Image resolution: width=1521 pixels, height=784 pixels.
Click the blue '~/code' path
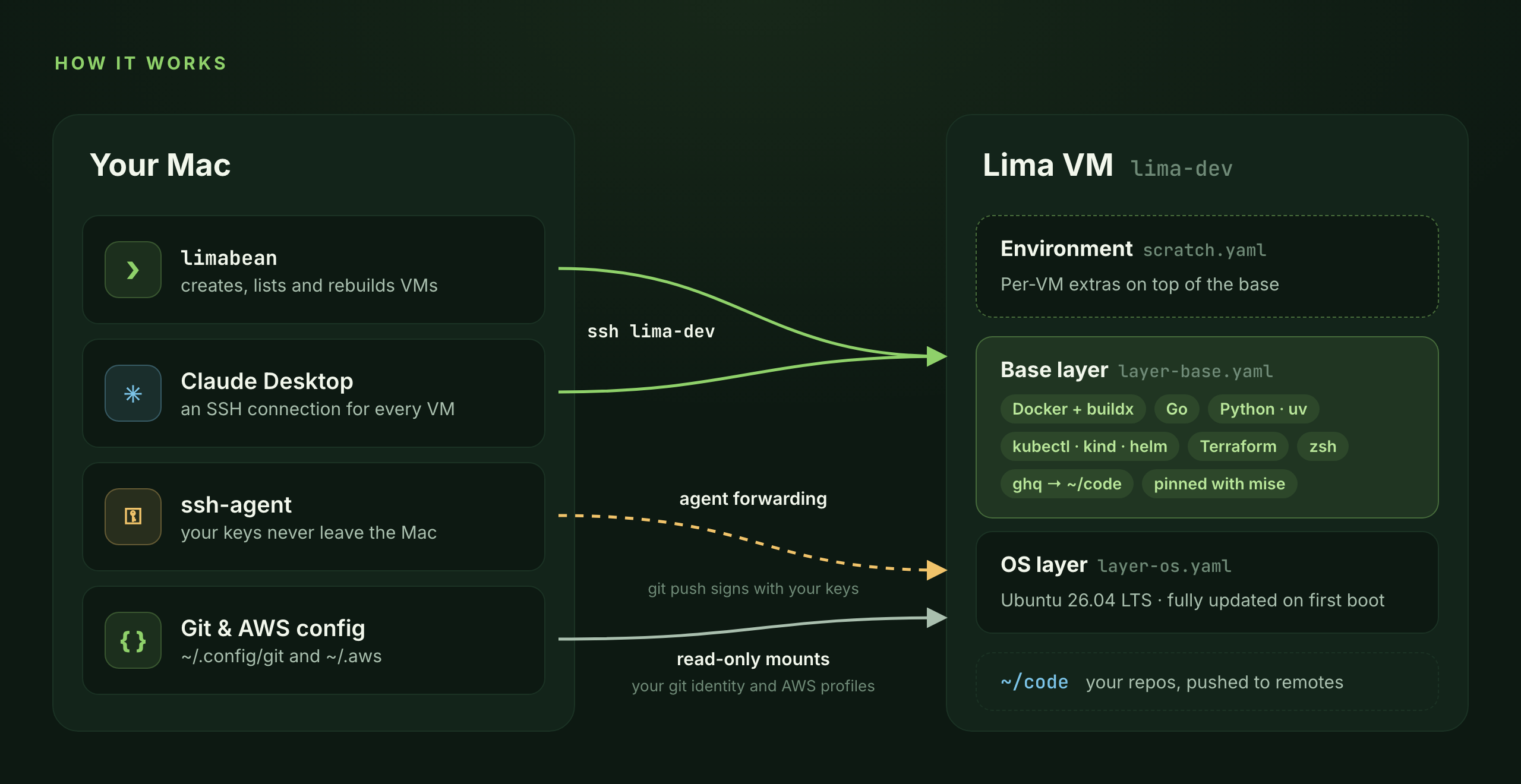pyautogui.click(x=1034, y=682)
